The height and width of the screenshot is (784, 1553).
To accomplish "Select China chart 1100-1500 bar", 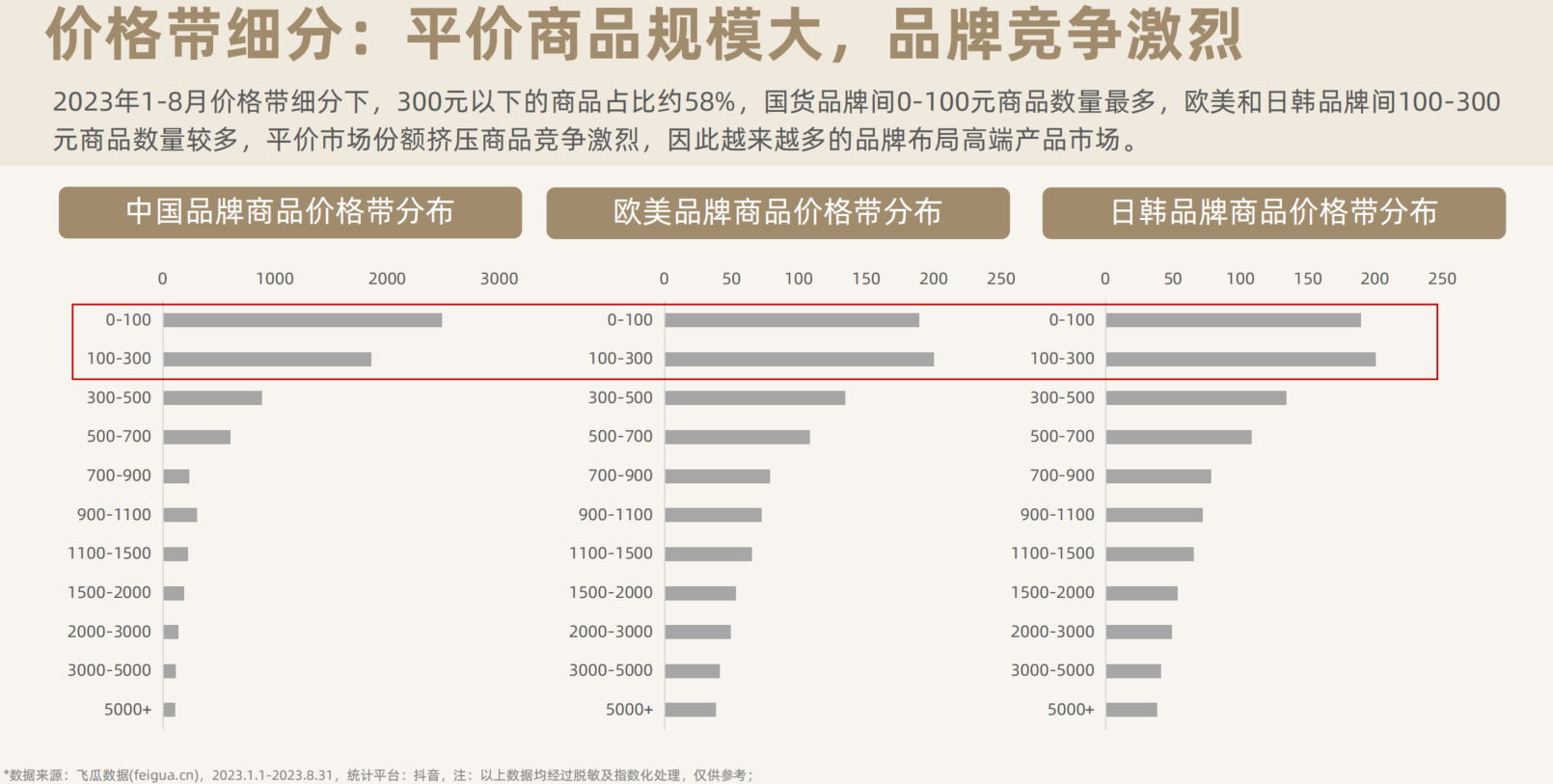I will click(176, 554).
